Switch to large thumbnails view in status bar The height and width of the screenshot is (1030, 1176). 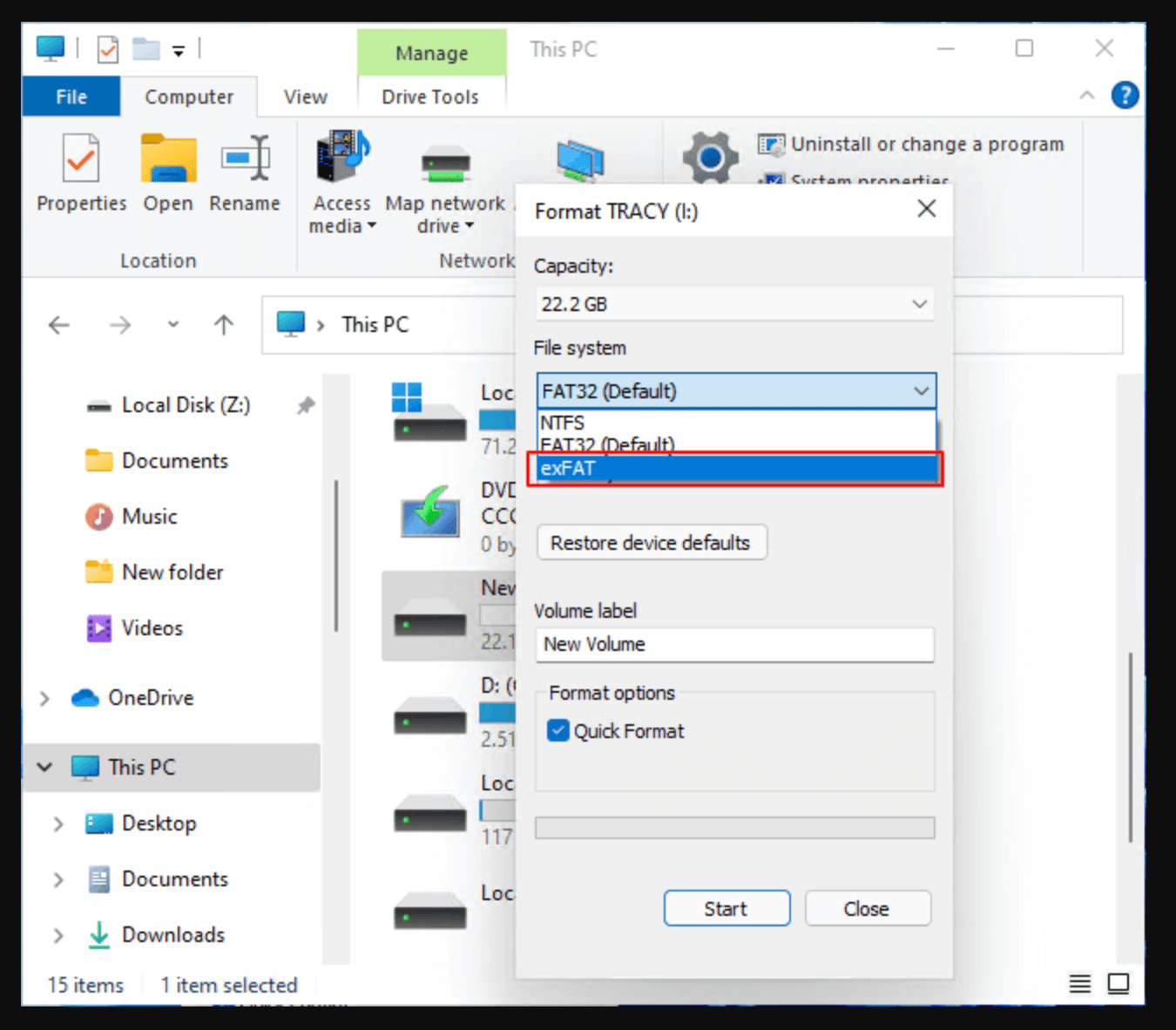[x=1119, y=983]
